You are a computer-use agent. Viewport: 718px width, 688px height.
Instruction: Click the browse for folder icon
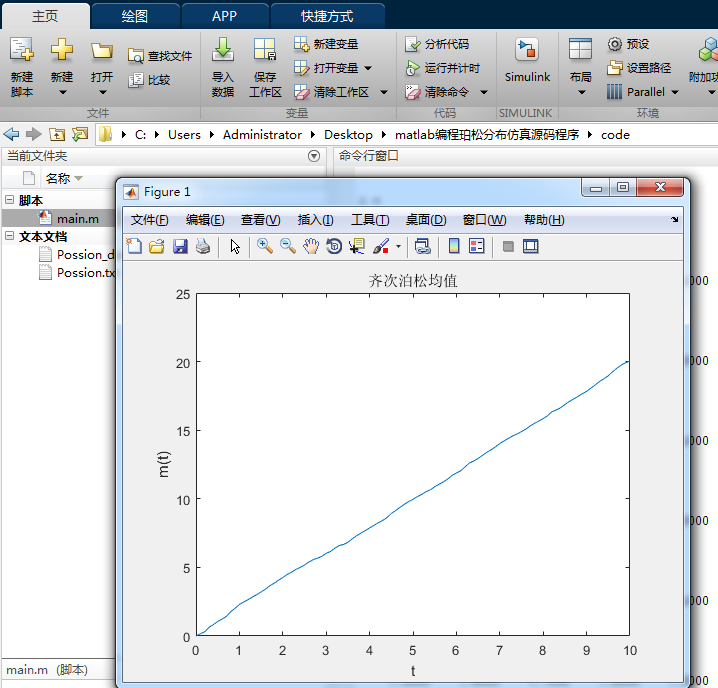80,134
